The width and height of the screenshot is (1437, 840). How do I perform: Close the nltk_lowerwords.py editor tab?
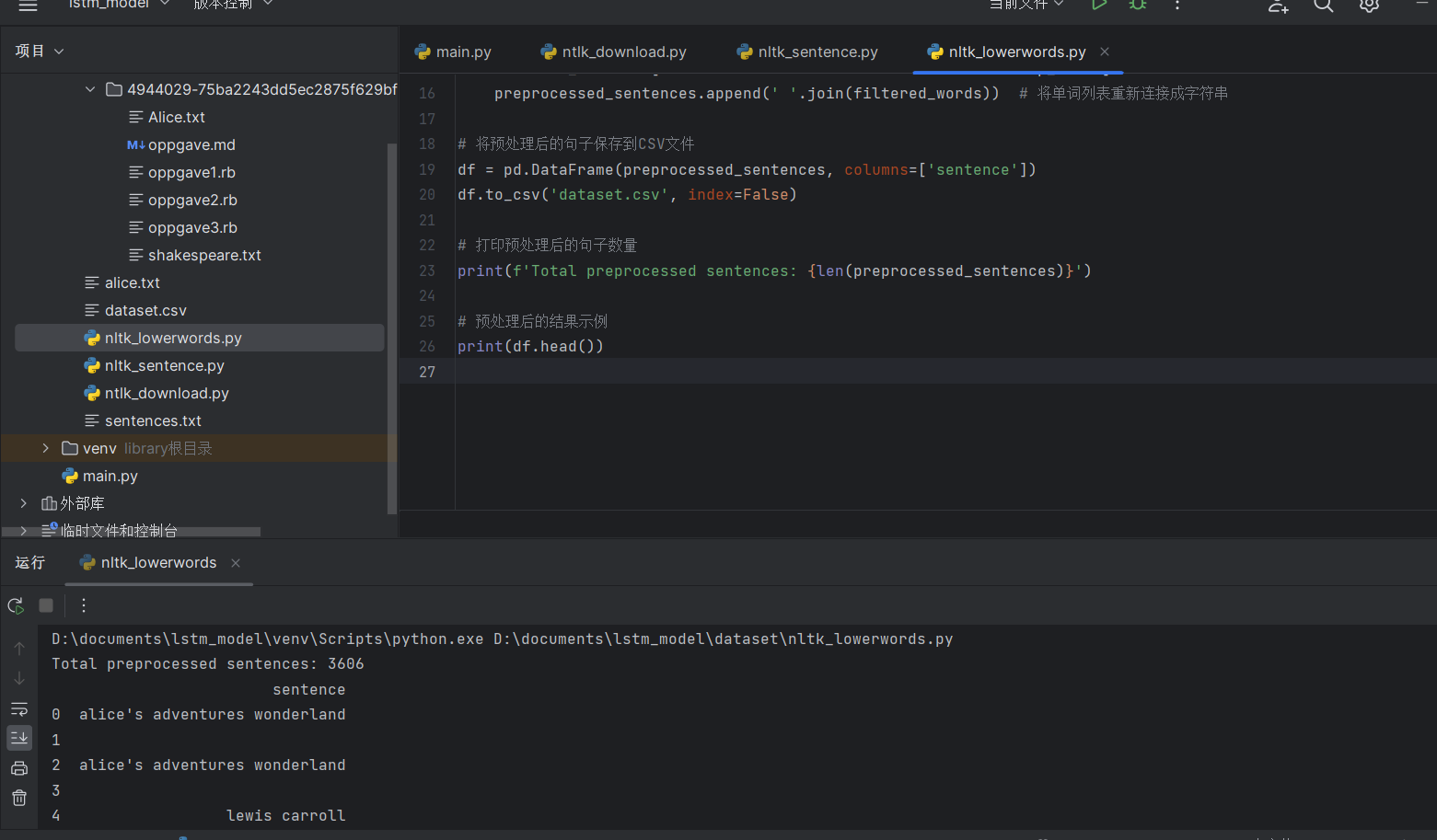[x=1105, y=52]
